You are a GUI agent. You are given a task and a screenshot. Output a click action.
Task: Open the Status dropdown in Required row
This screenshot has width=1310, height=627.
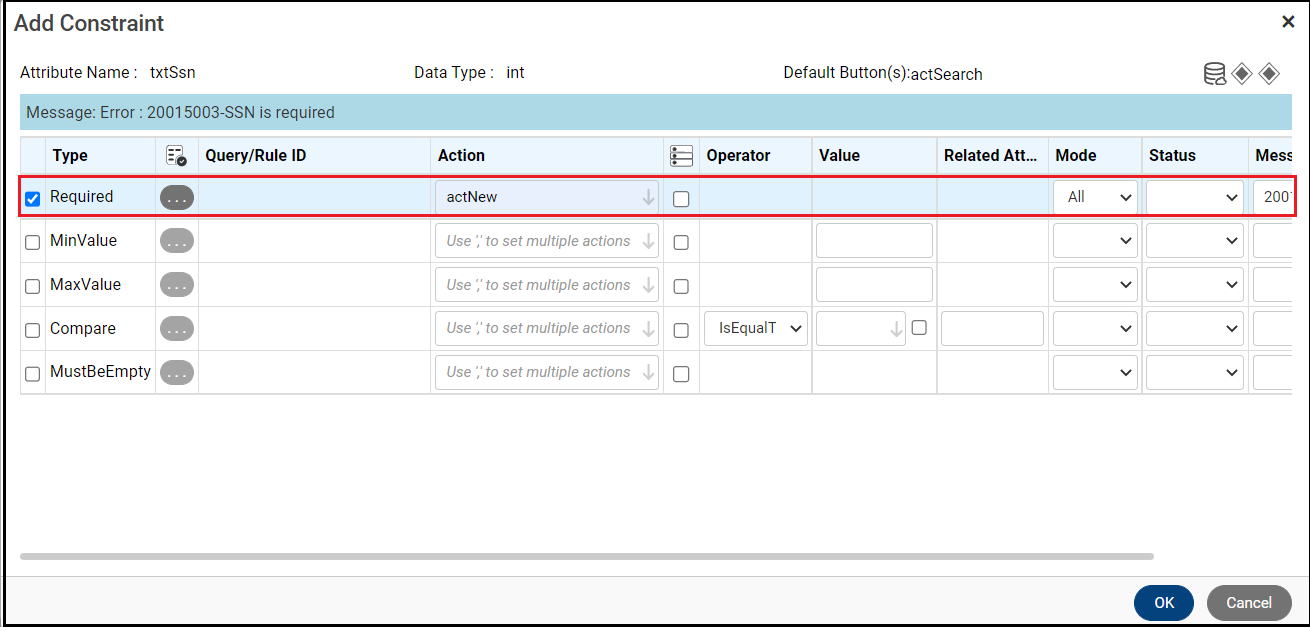[1194, 197]
